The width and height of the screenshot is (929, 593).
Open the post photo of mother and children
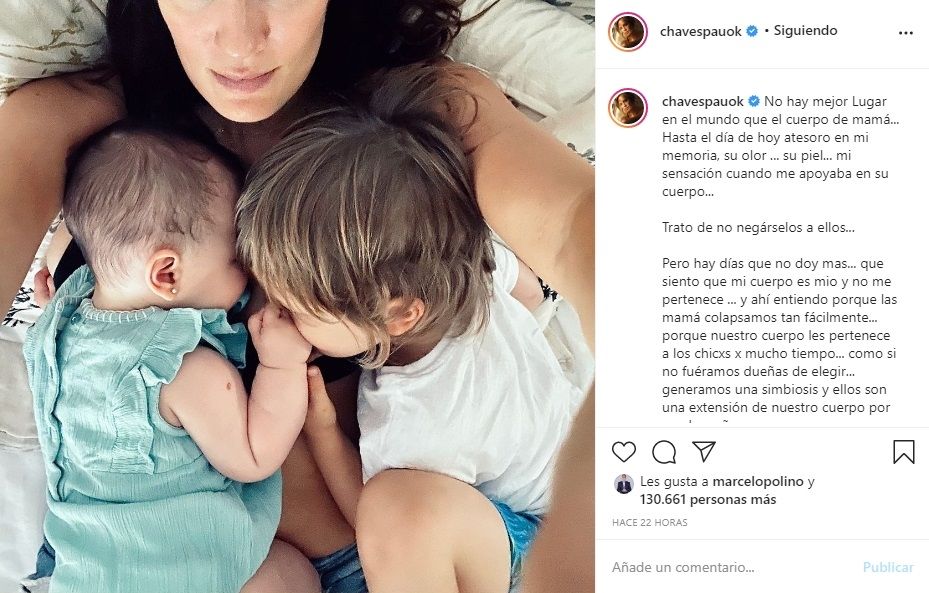[x=297, y=296]
